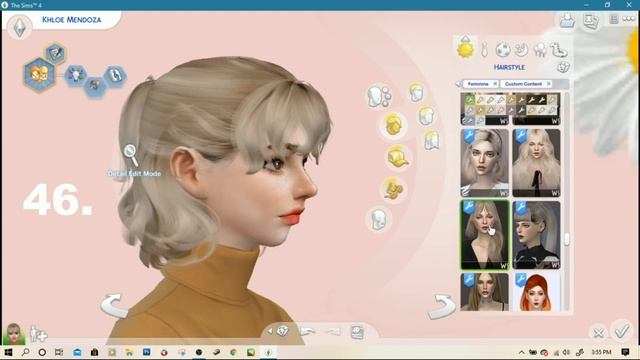Edit the Sim name Khloe Mendoza
This screenshot has width=640, height=360.
click(71, 20)
